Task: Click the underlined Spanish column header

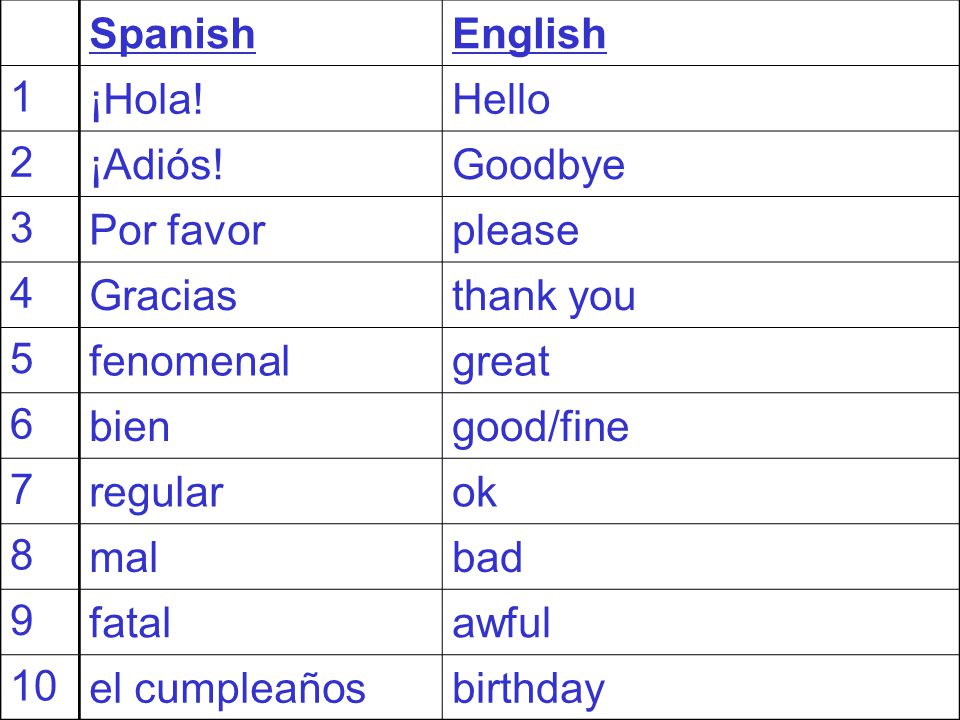Action: click(172, 34)
